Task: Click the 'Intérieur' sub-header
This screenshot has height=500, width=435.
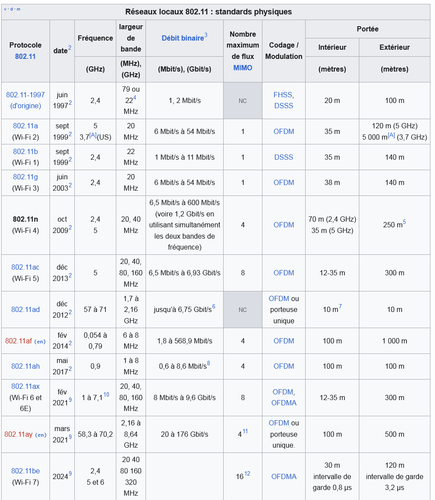Action: (x=332, y=47)
